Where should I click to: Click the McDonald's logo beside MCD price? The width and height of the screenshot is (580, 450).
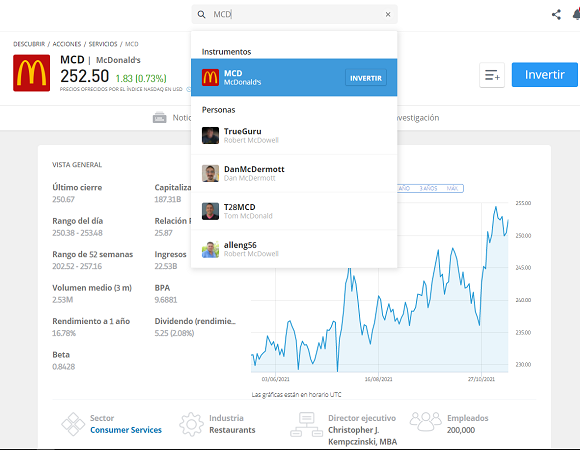pyautogui.click(x=31, y=73)
